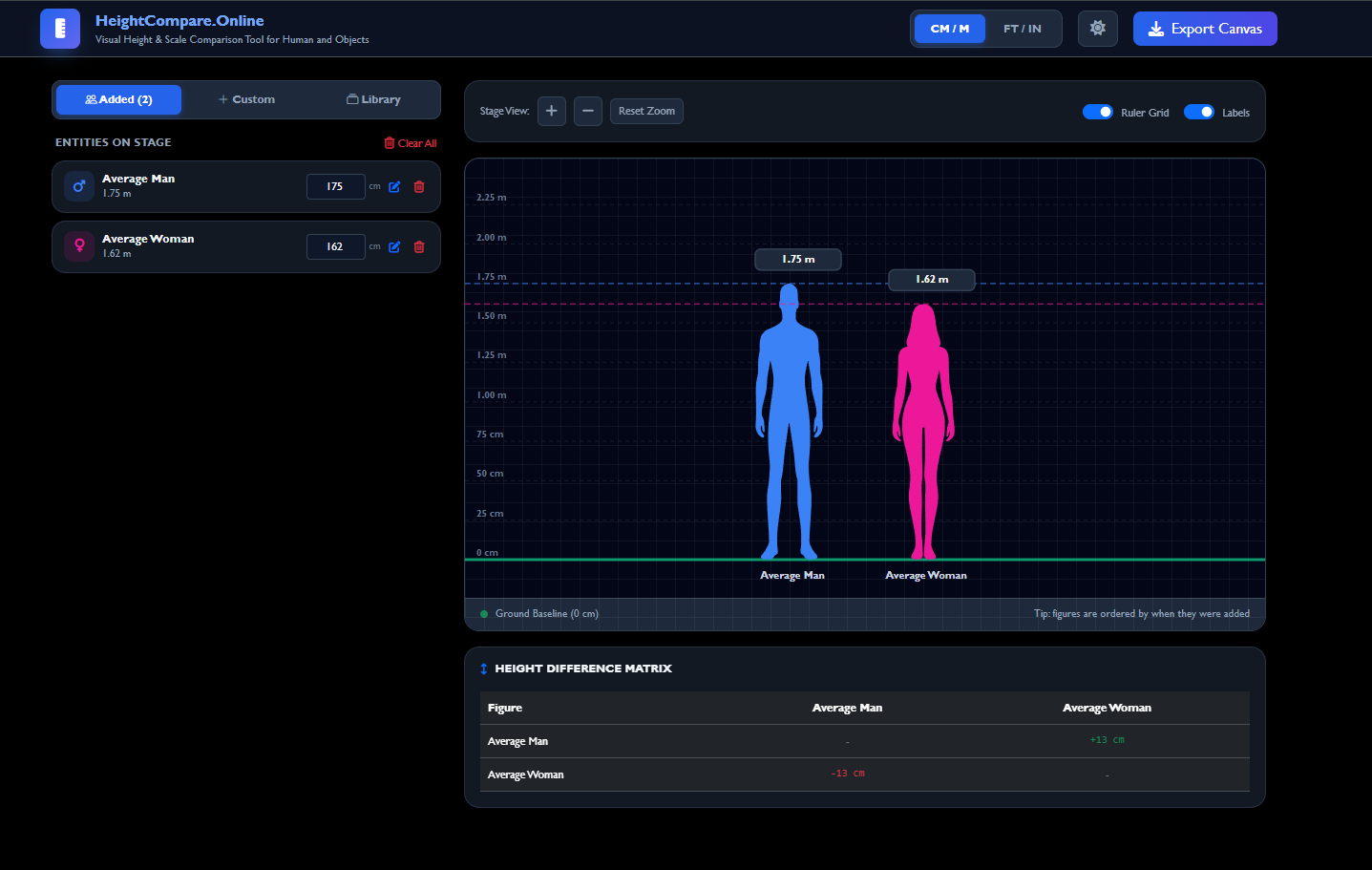
Task: Switch units to FT / IN
Action: (x=1023, y=29)
